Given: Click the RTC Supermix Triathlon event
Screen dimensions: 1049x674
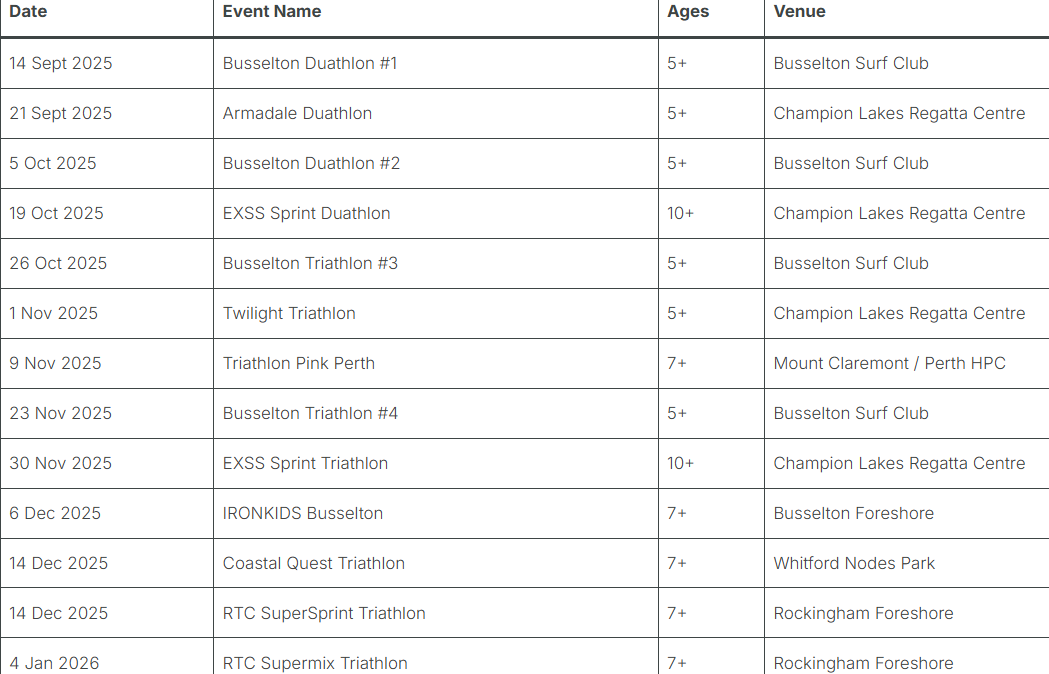Looking at the screenshot, I should [x=315, y=663].
